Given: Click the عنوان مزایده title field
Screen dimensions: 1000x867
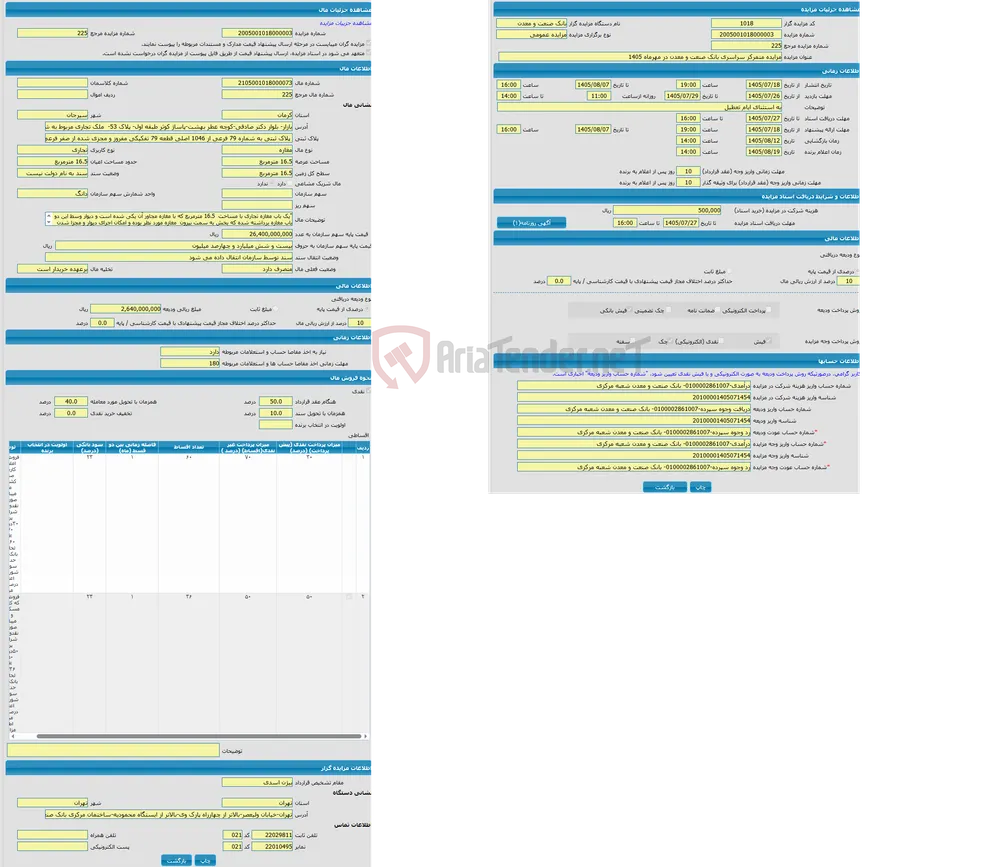Looking at the screenshot, I should tap(640, 57).
